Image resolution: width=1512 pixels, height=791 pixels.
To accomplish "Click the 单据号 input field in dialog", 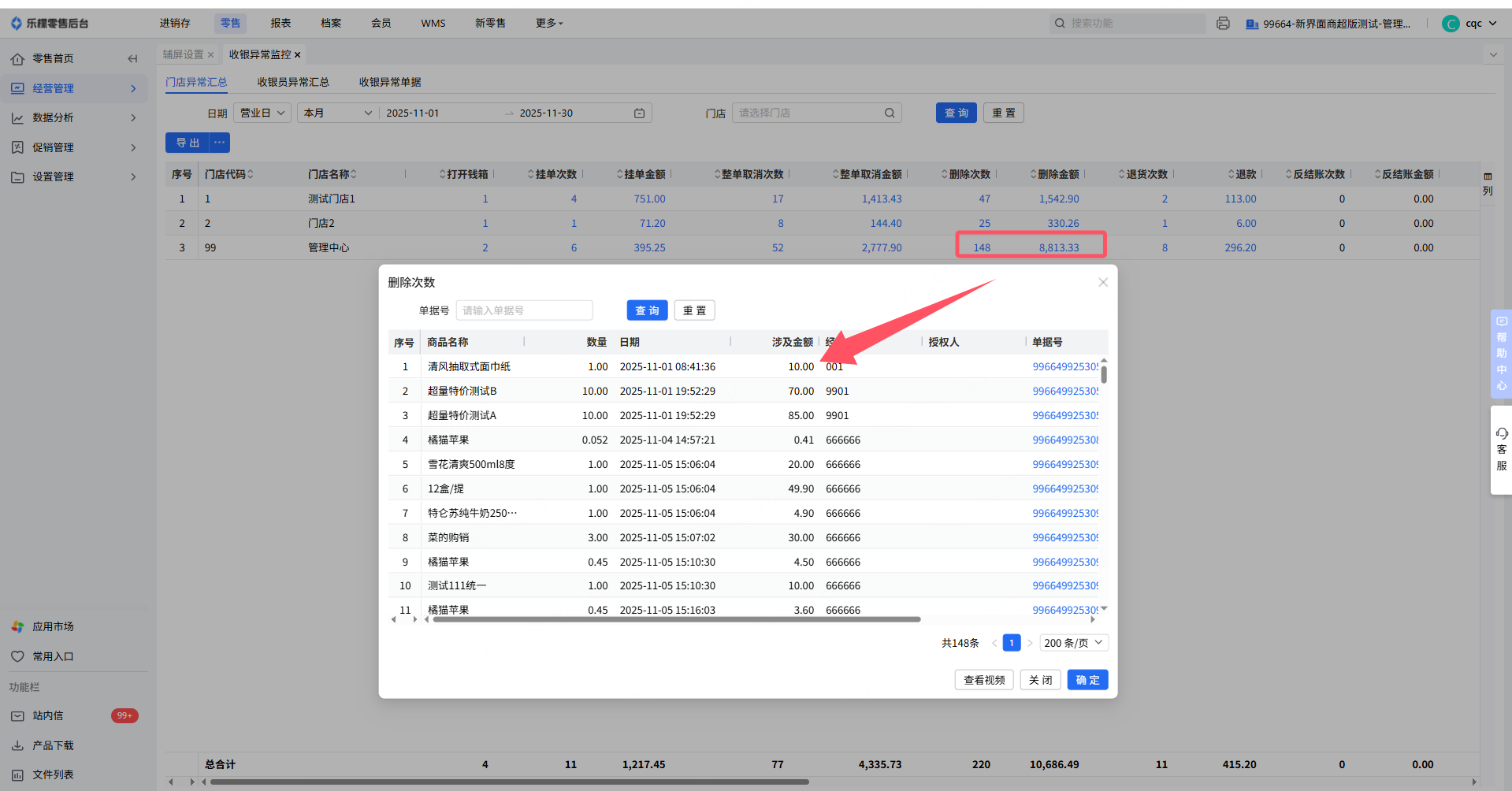I will click(524, 310).
